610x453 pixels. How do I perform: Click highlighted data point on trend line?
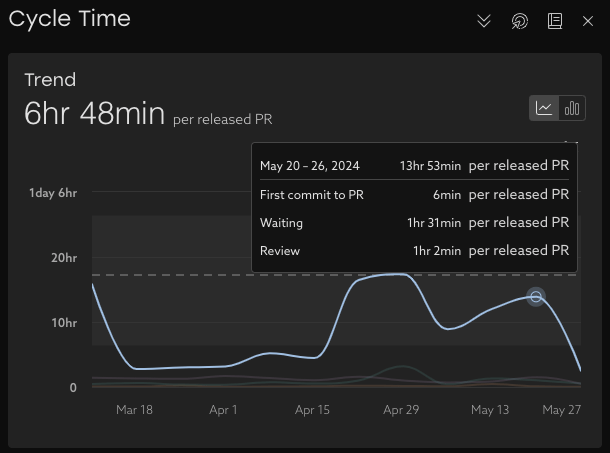[536, 296]
